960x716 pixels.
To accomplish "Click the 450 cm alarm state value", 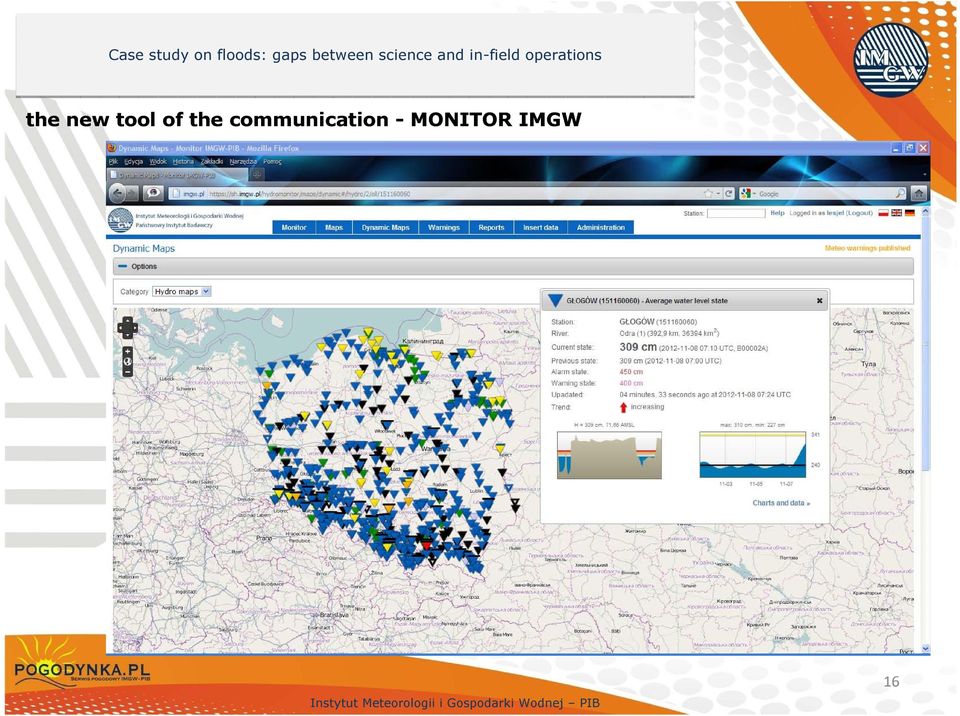I will (x=631, y=372).
